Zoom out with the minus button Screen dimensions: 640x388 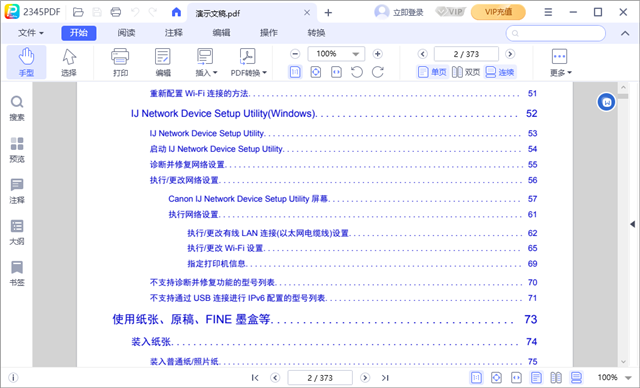pyautogui.click(x=295, y=54)
